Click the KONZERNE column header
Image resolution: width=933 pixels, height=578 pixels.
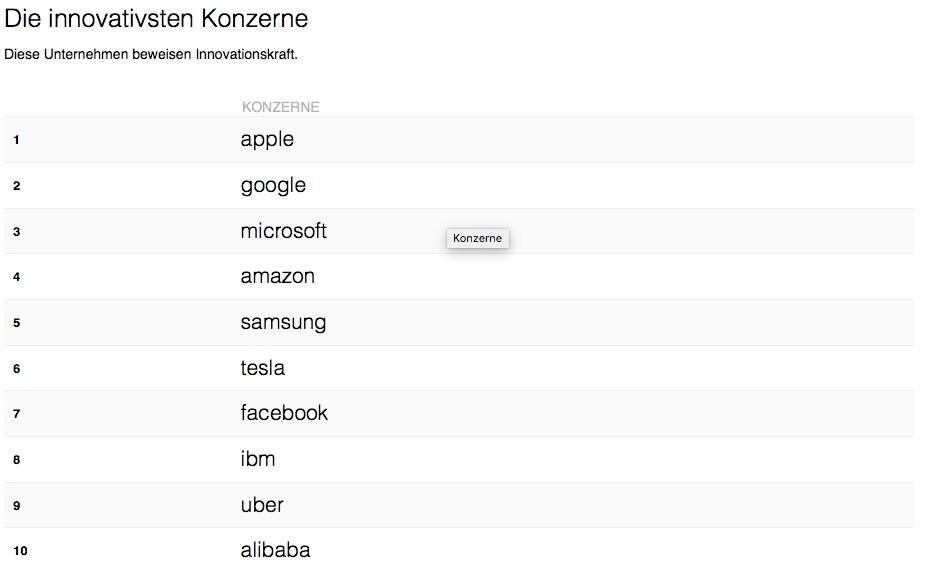281,106
